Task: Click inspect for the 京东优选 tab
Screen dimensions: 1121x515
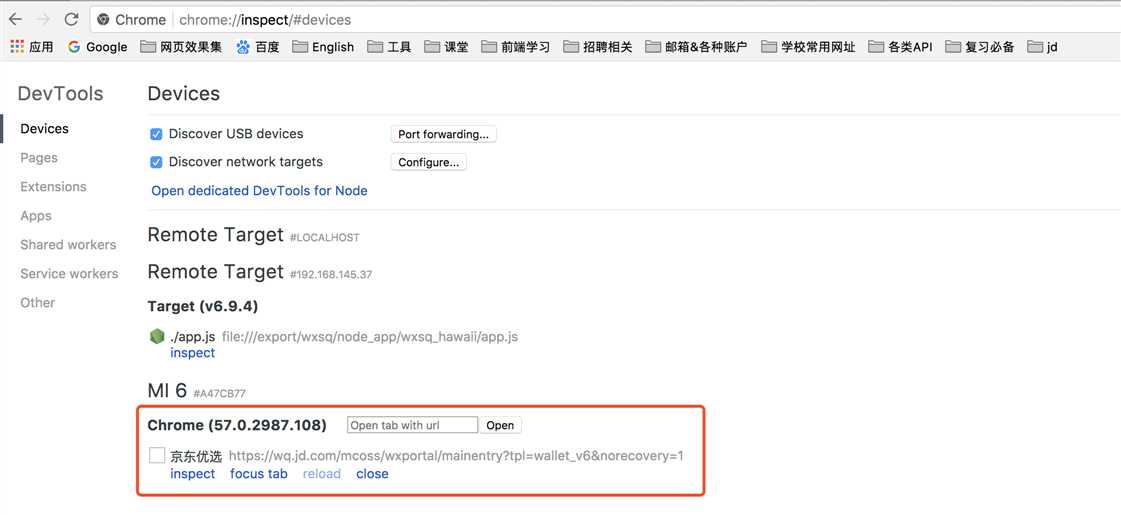Action: (192, 474)
